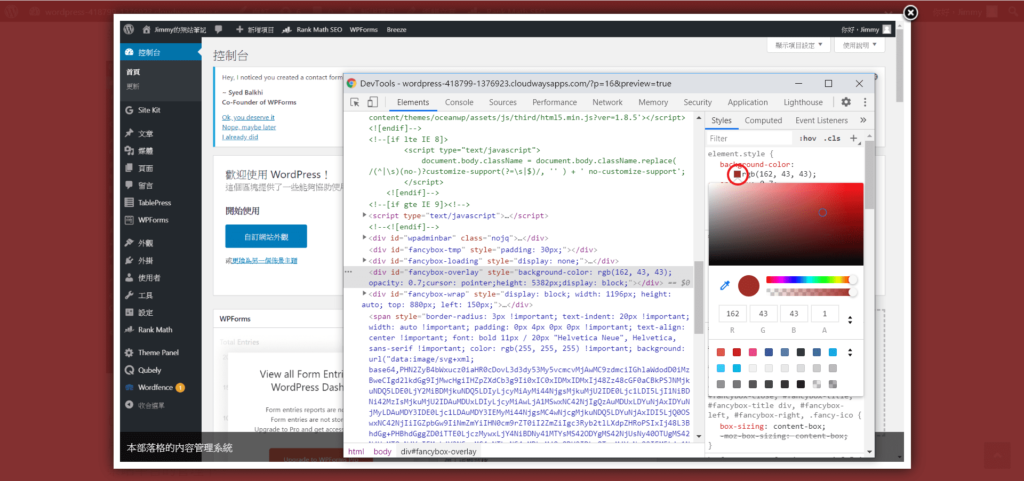Click the background-color swatch beside rgb(162, 43, 43)
Viewport: 1024px width, 481px height.
click(x=737, y=174)
